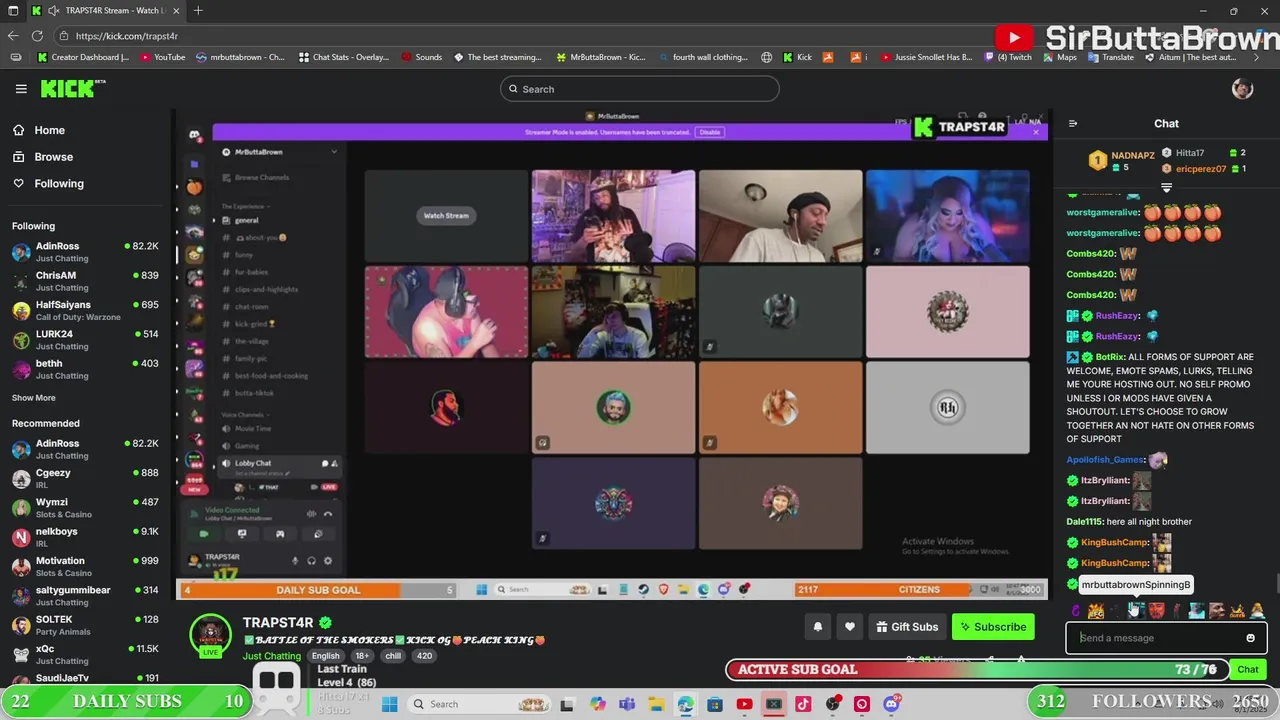Click Disable in Streamer Mode banner
This screenshot has height=720, width=1280.
click(x=709, y=132)
